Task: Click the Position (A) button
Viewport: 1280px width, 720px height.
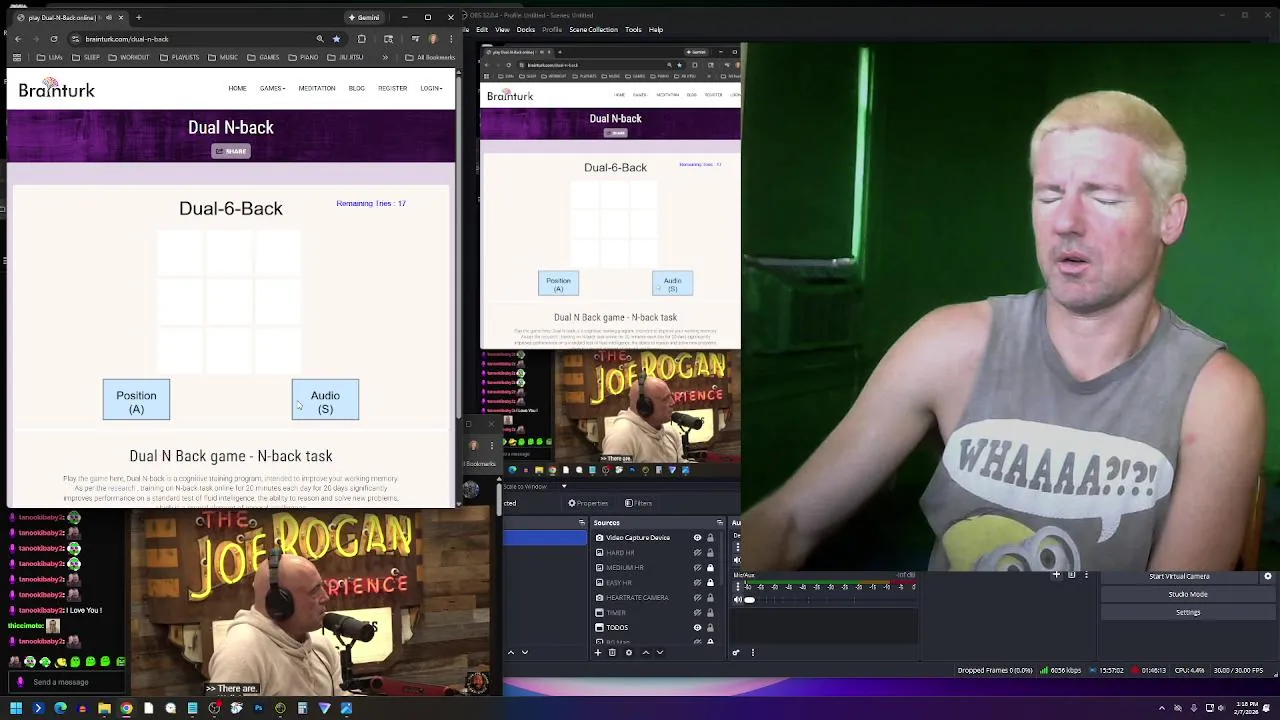Action: click(x=136, y=400)
